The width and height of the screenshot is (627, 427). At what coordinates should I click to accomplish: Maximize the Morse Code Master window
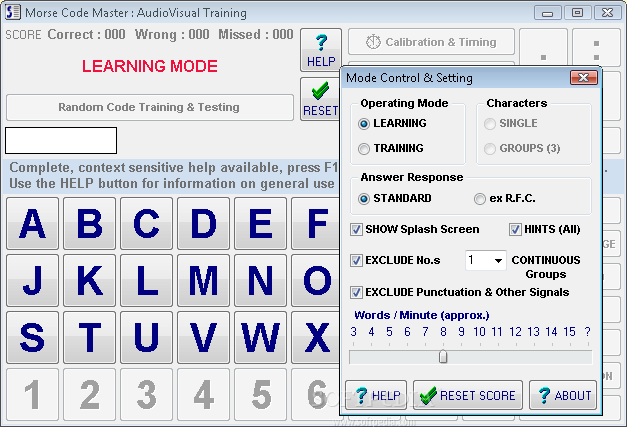[577, 13]
